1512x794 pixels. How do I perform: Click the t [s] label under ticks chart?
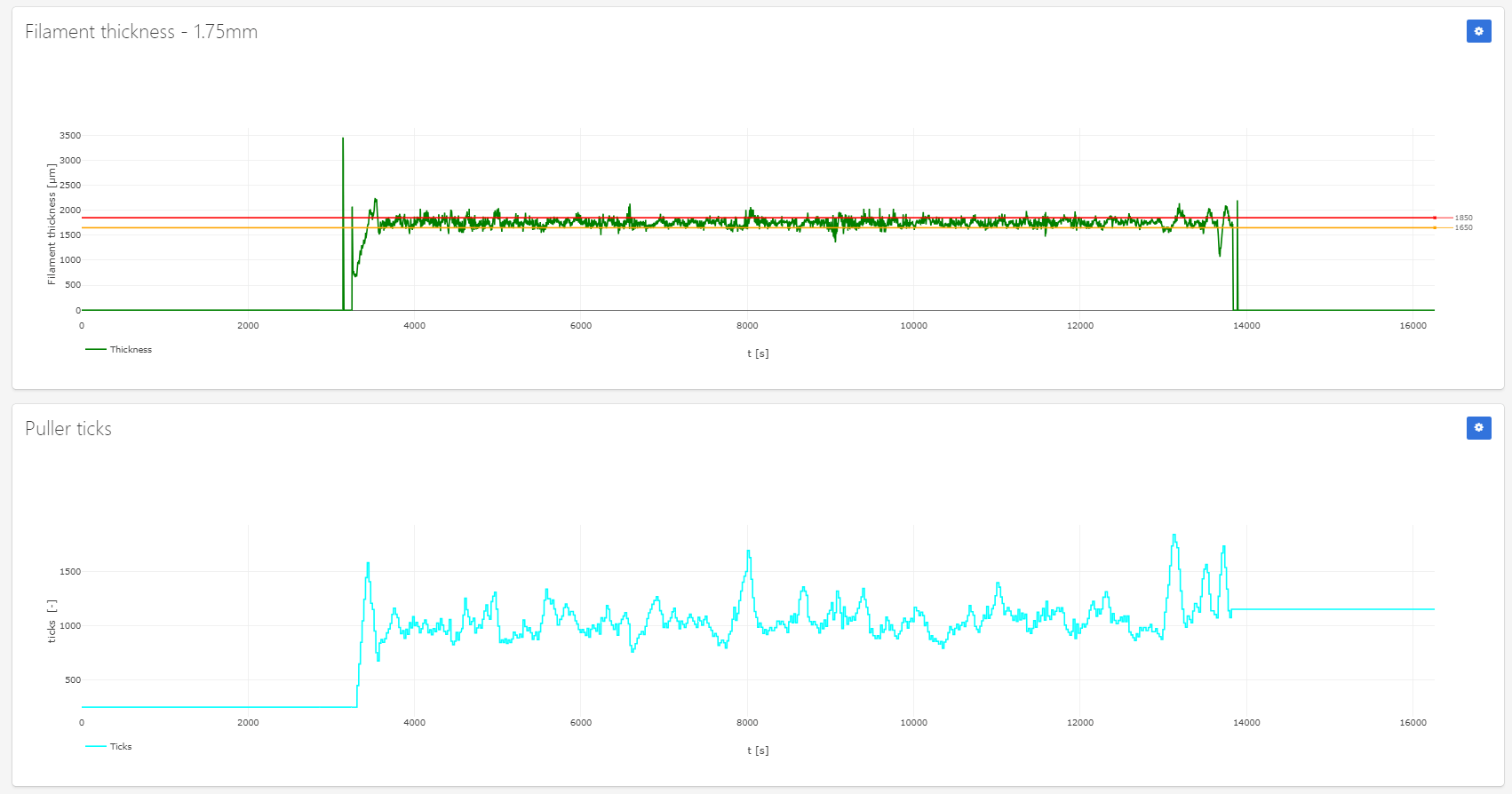758,750
